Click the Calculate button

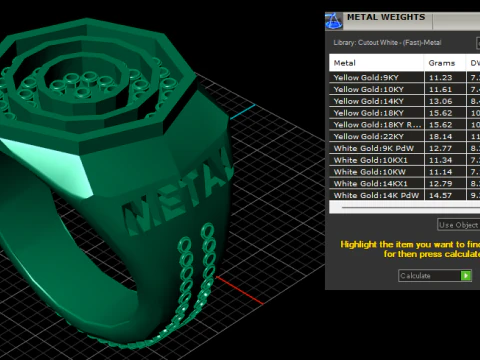pos(435,276)
